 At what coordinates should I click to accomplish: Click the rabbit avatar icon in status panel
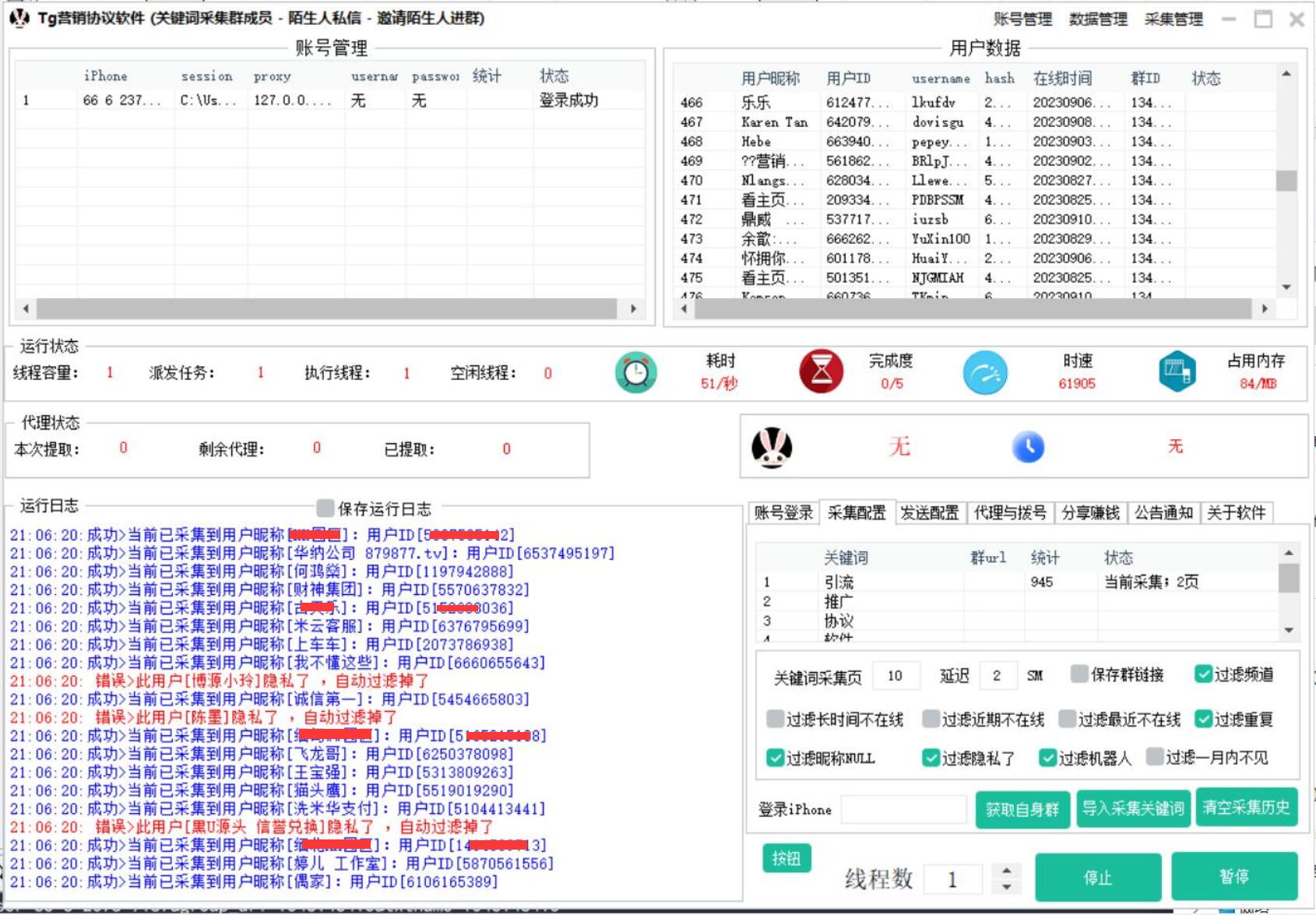772,448
